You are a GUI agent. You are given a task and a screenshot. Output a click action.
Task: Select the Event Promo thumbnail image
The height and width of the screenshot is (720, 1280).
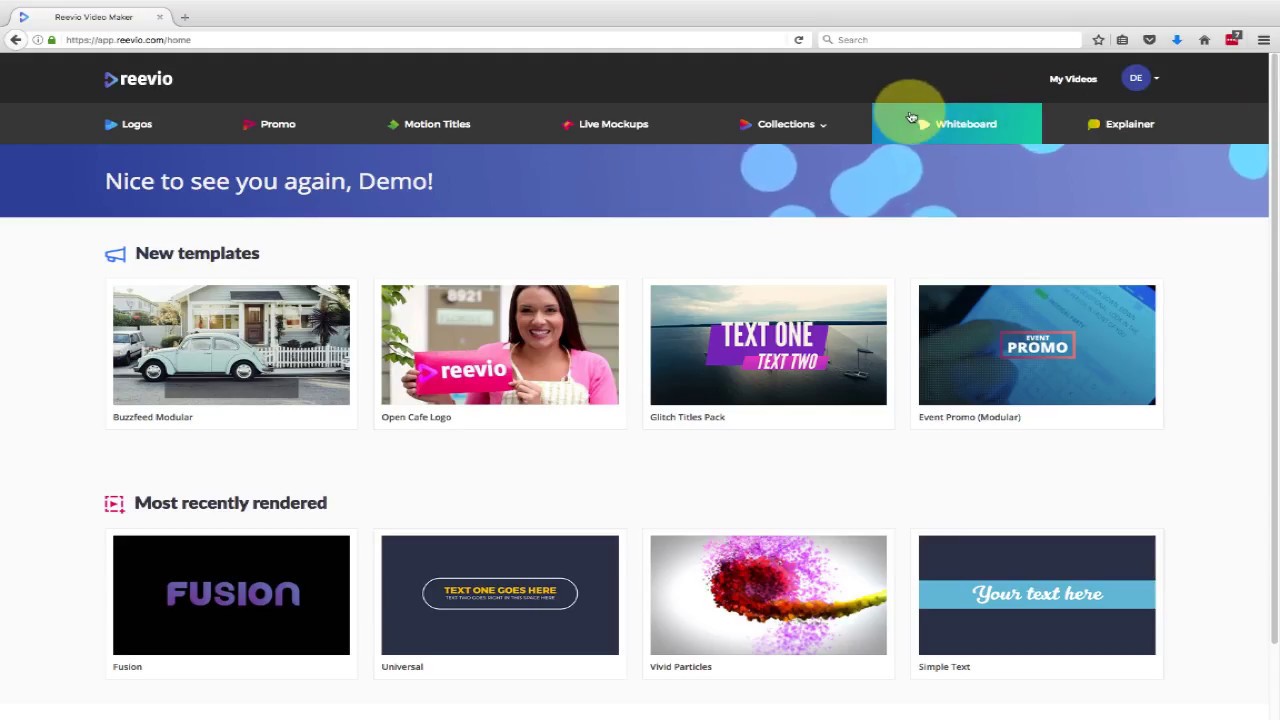pos(1037,345)
